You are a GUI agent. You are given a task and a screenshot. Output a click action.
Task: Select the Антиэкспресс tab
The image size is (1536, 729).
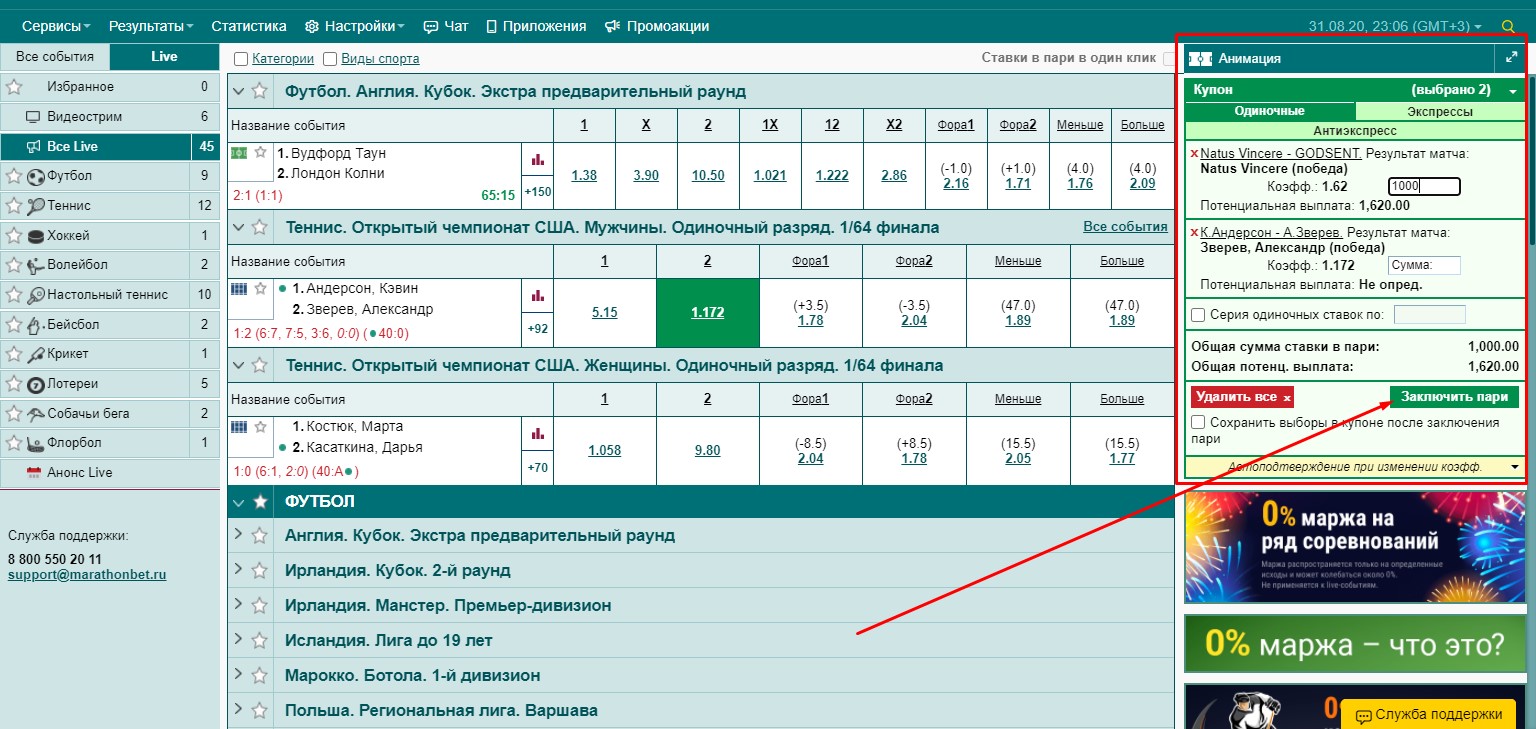(1354, 130)
